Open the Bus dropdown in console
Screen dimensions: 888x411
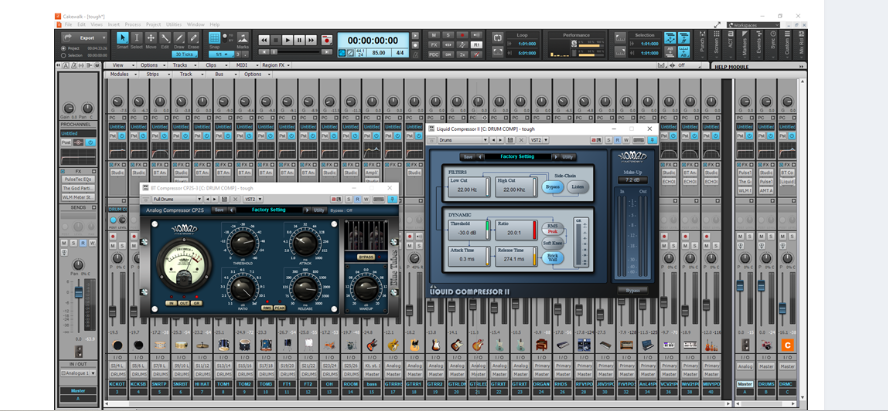click(x=221, y=74)
